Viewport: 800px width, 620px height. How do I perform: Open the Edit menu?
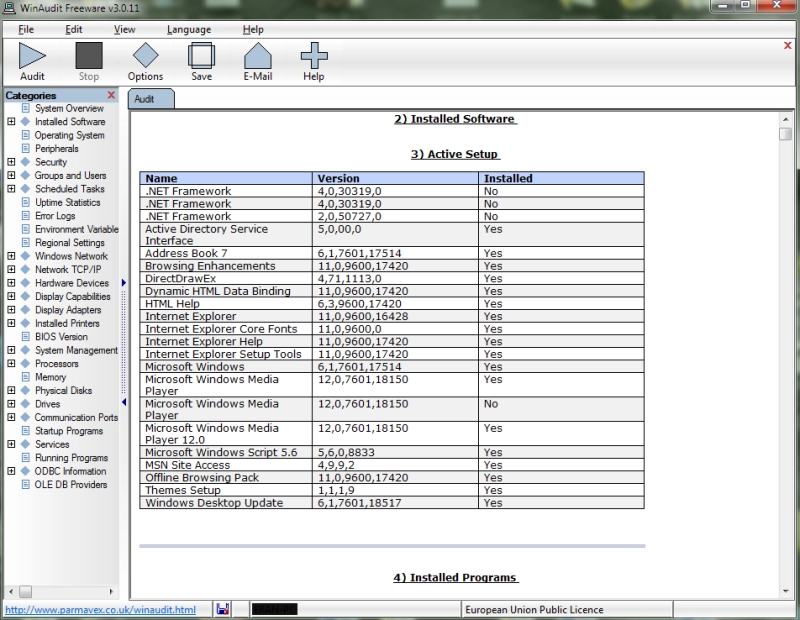73,30
